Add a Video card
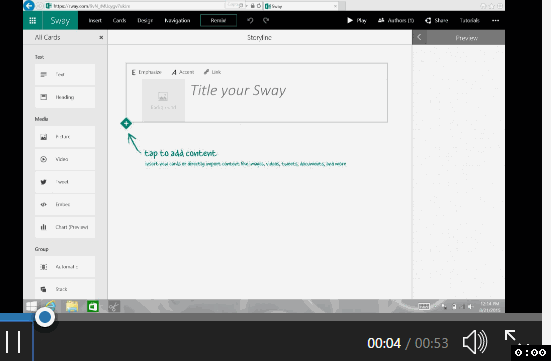The width and height of the screenshot is (551, 361). coord(65,159)
